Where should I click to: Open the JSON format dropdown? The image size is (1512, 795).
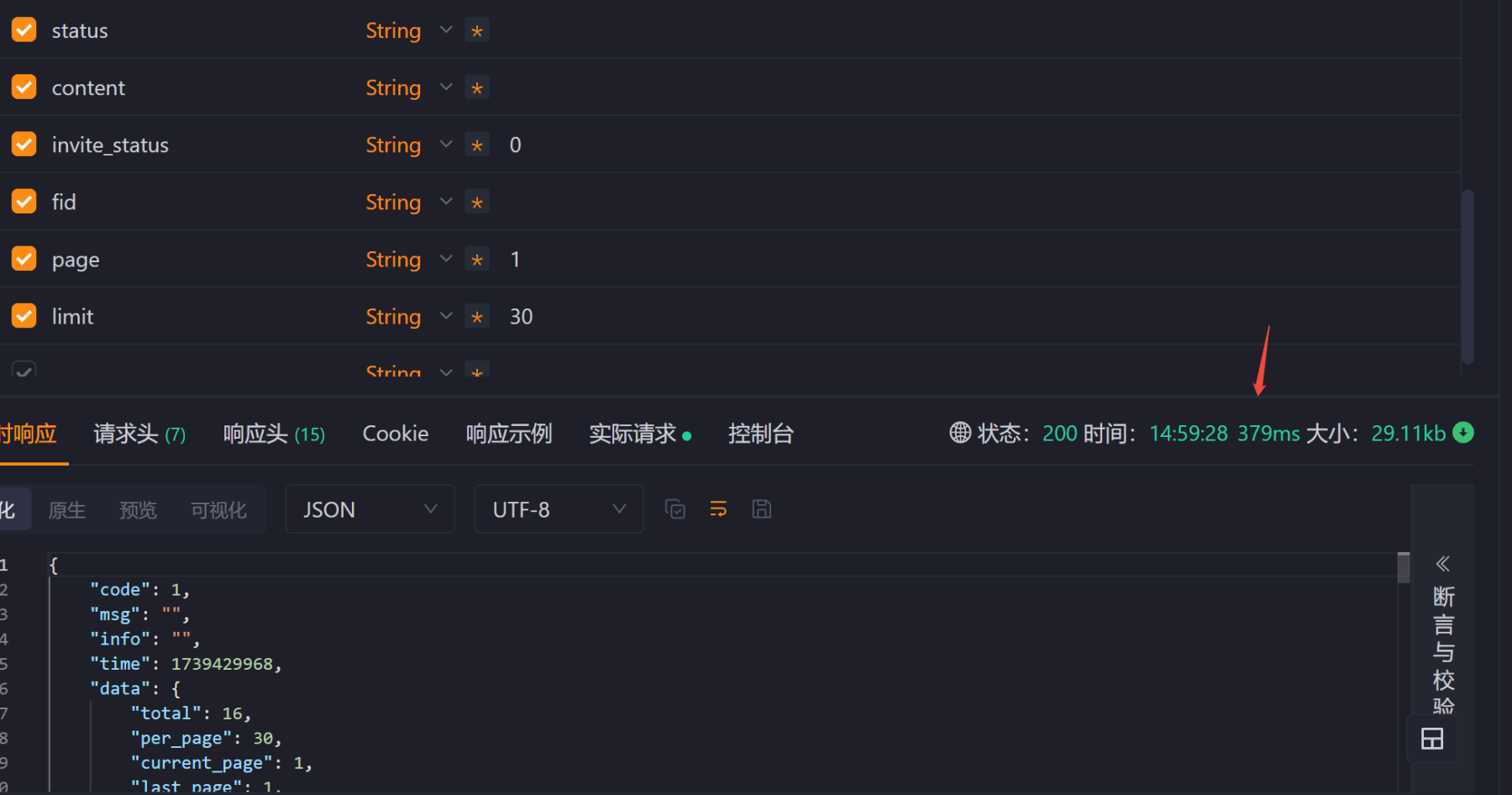(370, 509)
